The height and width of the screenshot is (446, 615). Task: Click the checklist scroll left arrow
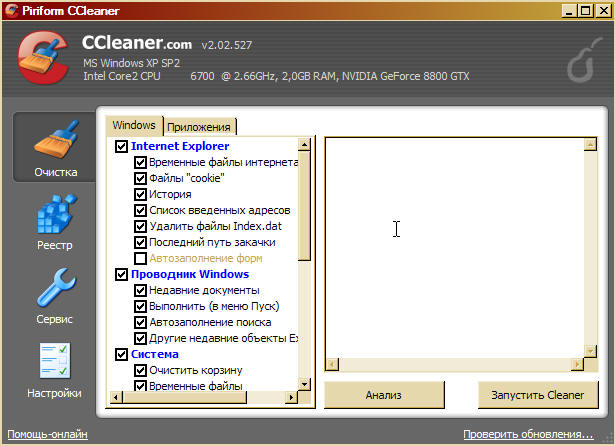(115, 397)
